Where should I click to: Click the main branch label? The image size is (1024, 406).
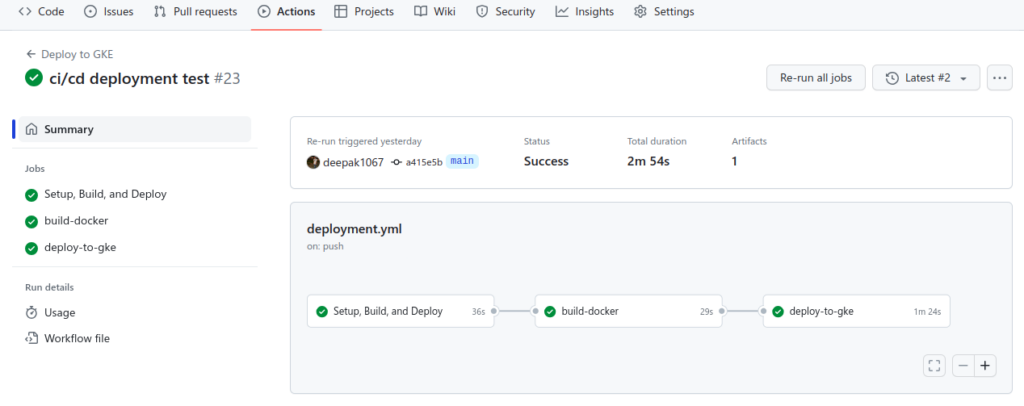pyautogui.click(x=462, y=161)
